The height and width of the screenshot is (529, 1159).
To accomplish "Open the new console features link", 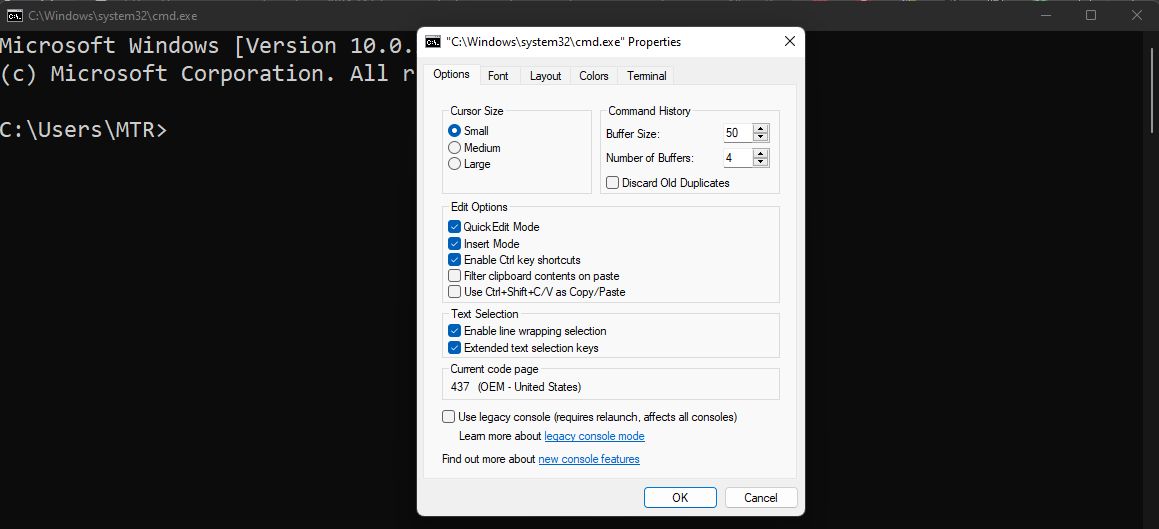I will [589, 459].
